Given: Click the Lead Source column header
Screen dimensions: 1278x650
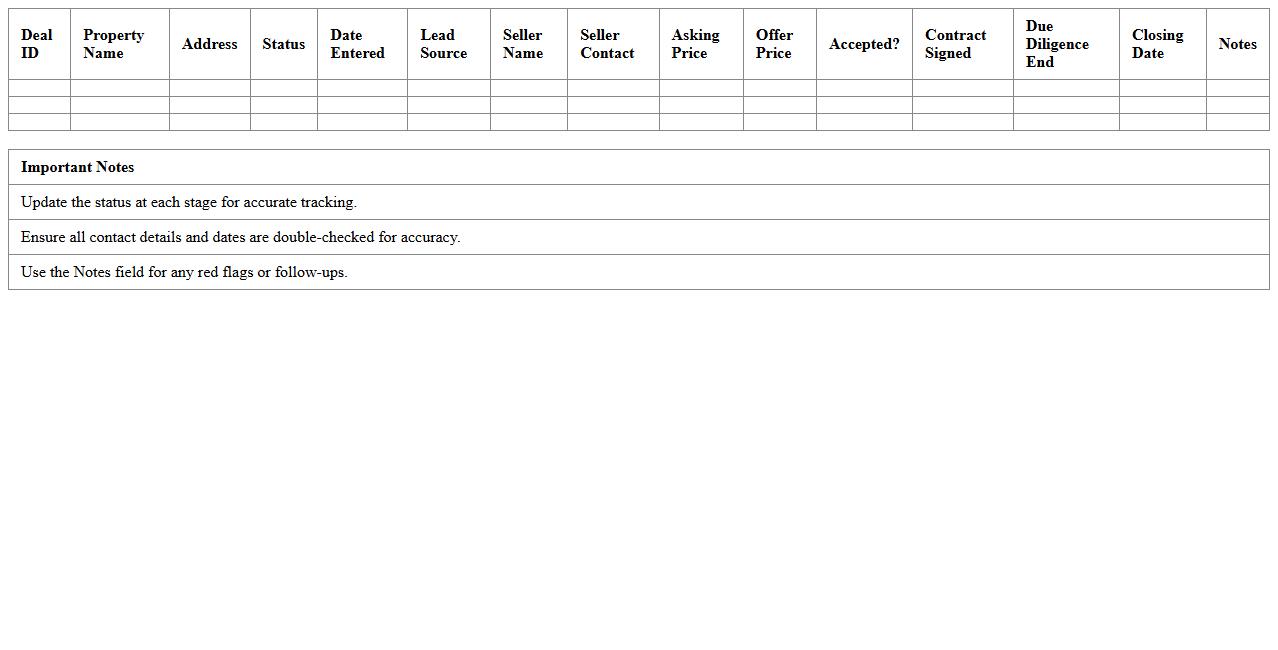Looking at the screenshot, I should click(448, 44).
